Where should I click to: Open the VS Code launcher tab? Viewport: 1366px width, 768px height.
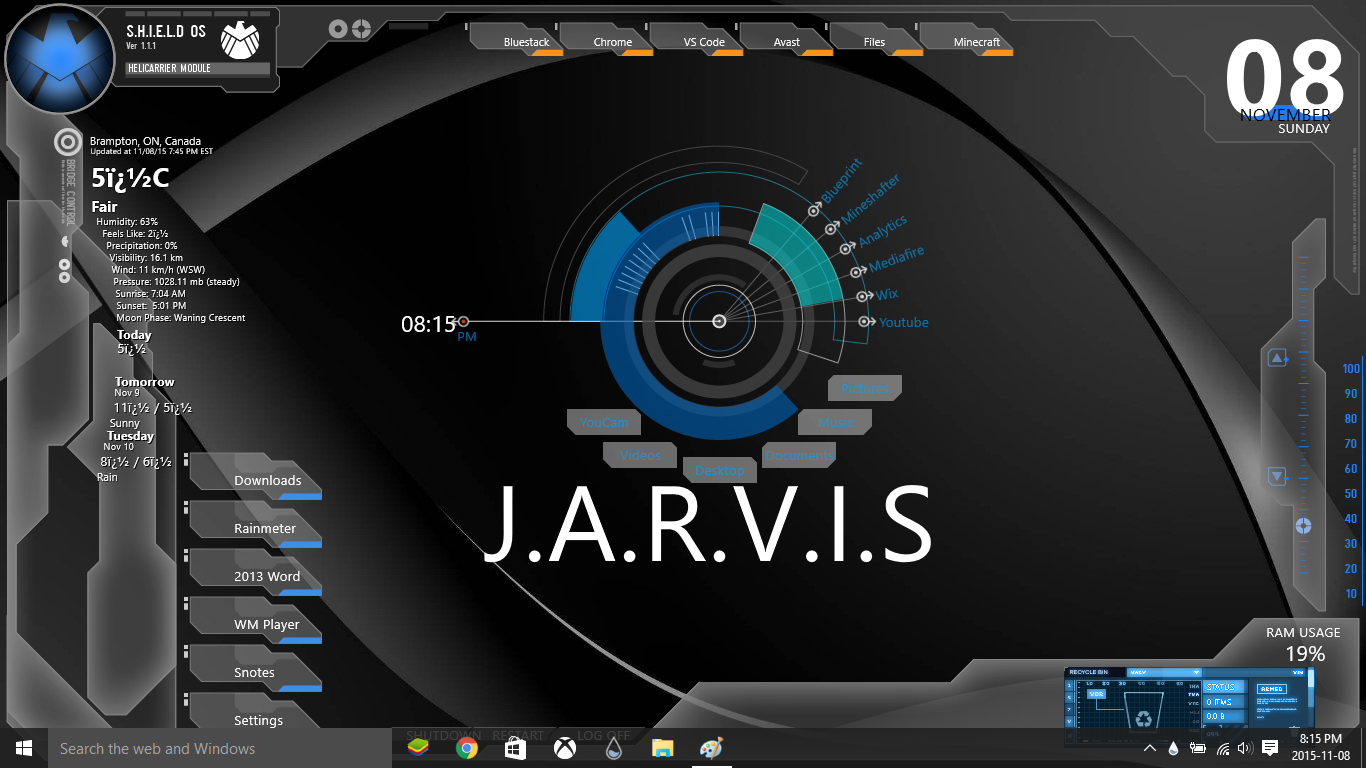pos(697,40)
